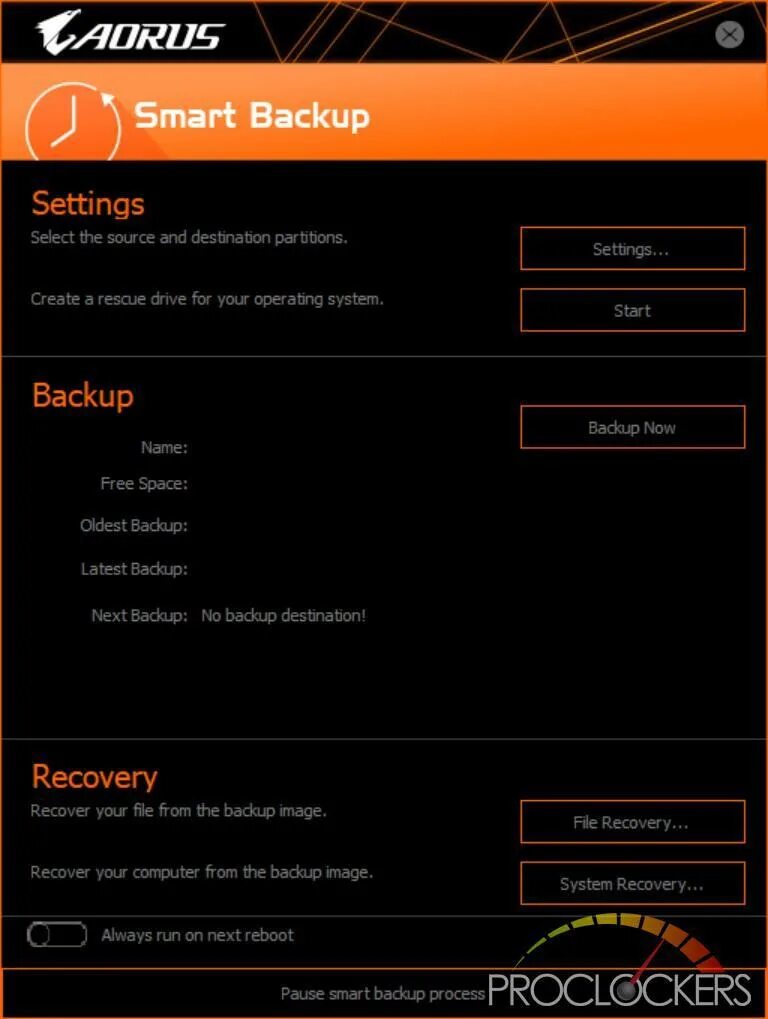Screen dimensions: 768x1019
Task: Start creating a rescue drive
Action: pos(632,310)
